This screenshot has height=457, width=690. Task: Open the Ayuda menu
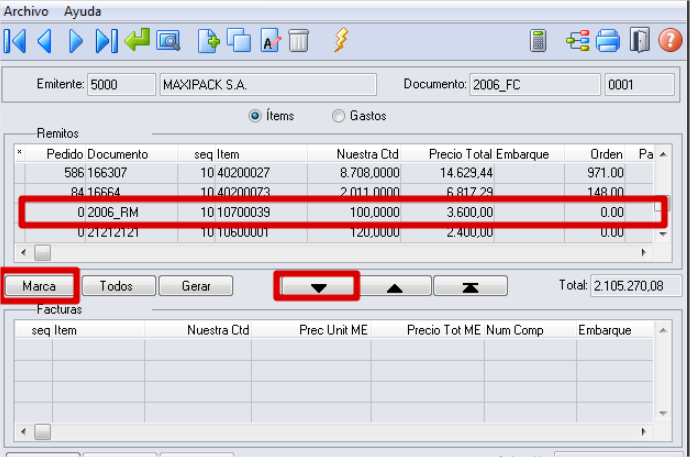[x=83, y=11]
